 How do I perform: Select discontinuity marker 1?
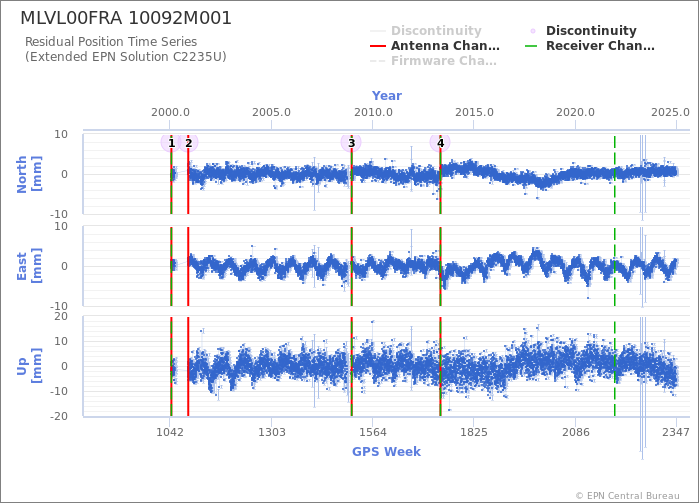point(171,143)
